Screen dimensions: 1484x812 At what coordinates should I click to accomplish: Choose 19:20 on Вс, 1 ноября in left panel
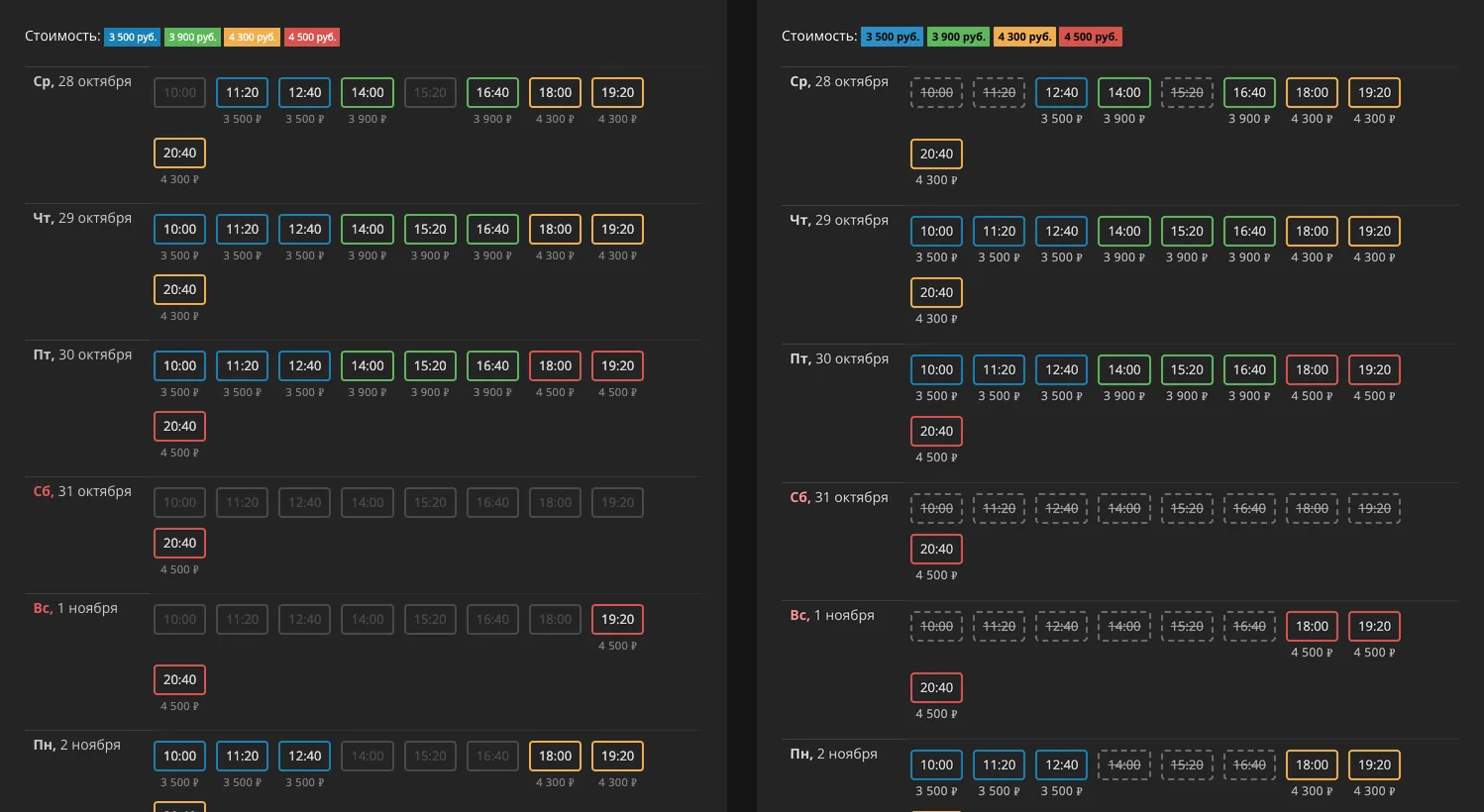(x=617, y=619)
